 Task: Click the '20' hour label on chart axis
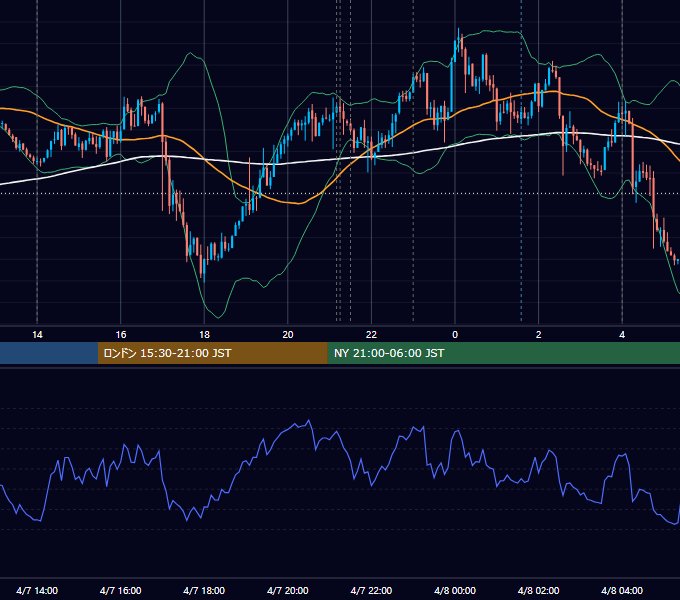(288, 335)
